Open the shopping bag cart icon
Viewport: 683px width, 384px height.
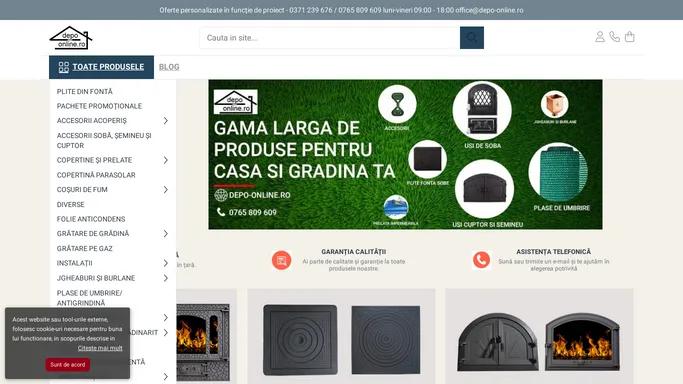(629, 37)
